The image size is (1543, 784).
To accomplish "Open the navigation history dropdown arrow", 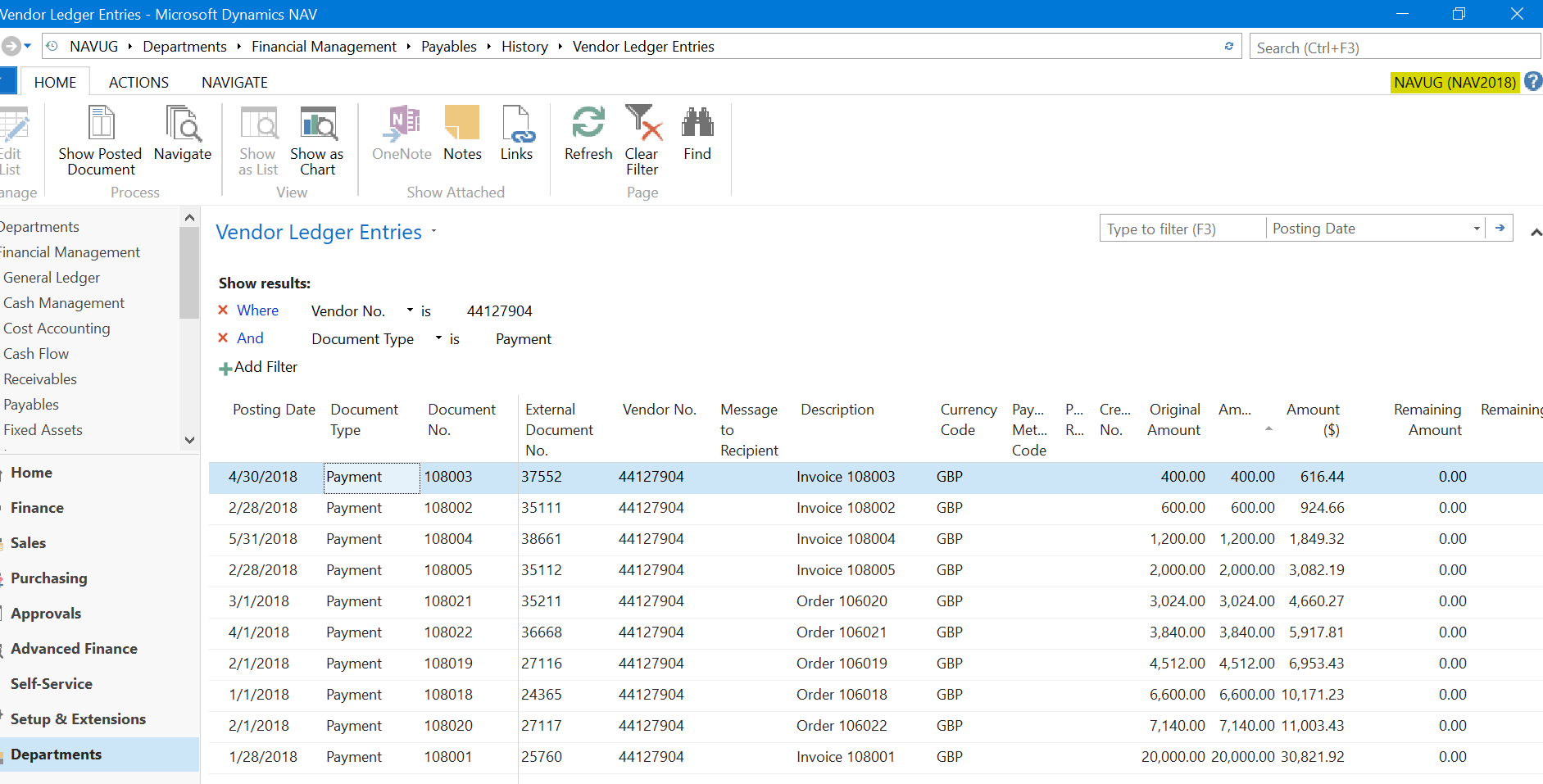I will click(x=28, y=47).
